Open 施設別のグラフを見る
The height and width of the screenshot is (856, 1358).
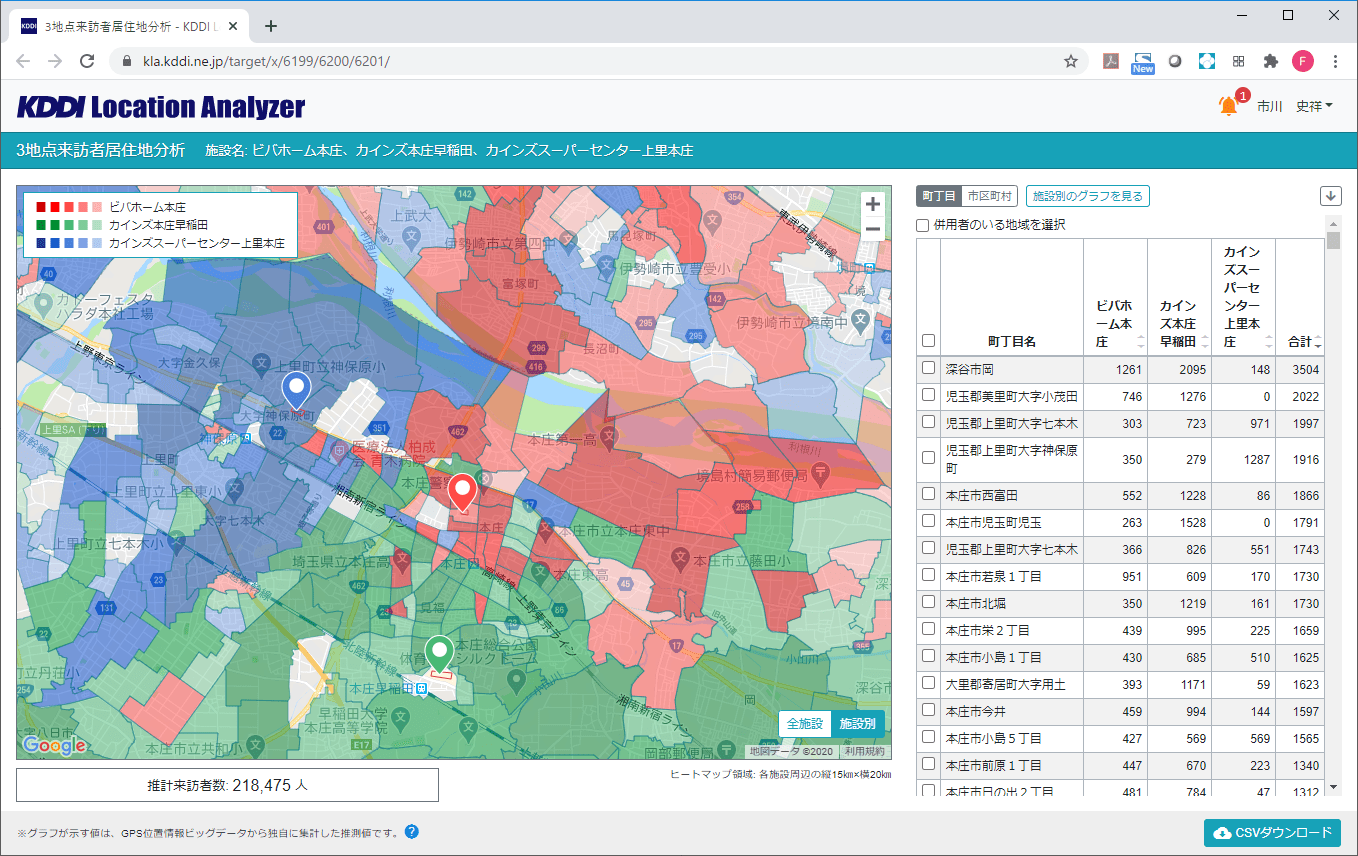(1088, 196)
